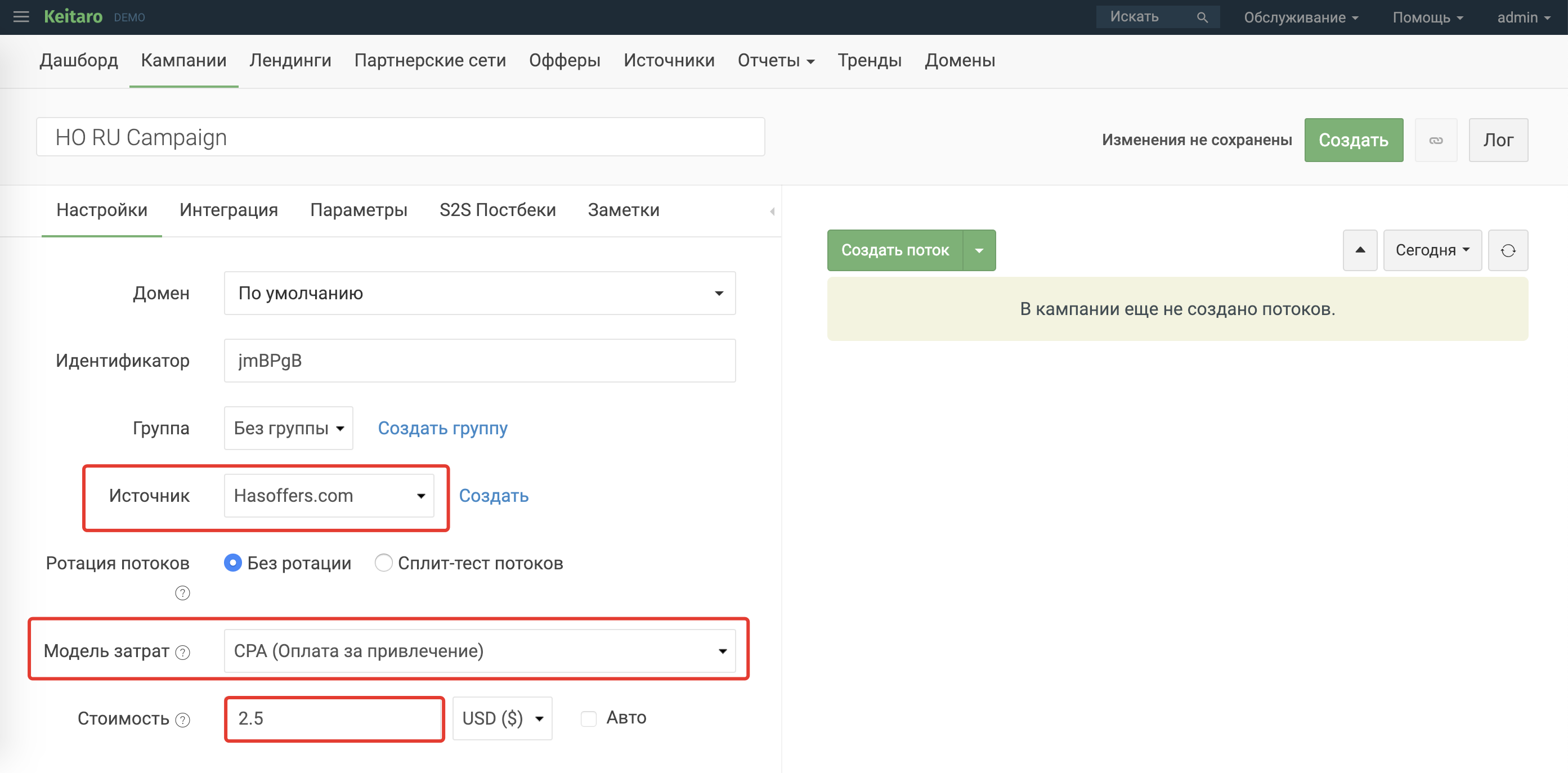Go to Тренды
This screenshot has width=1568, height=773.
[x=869, y=60]
